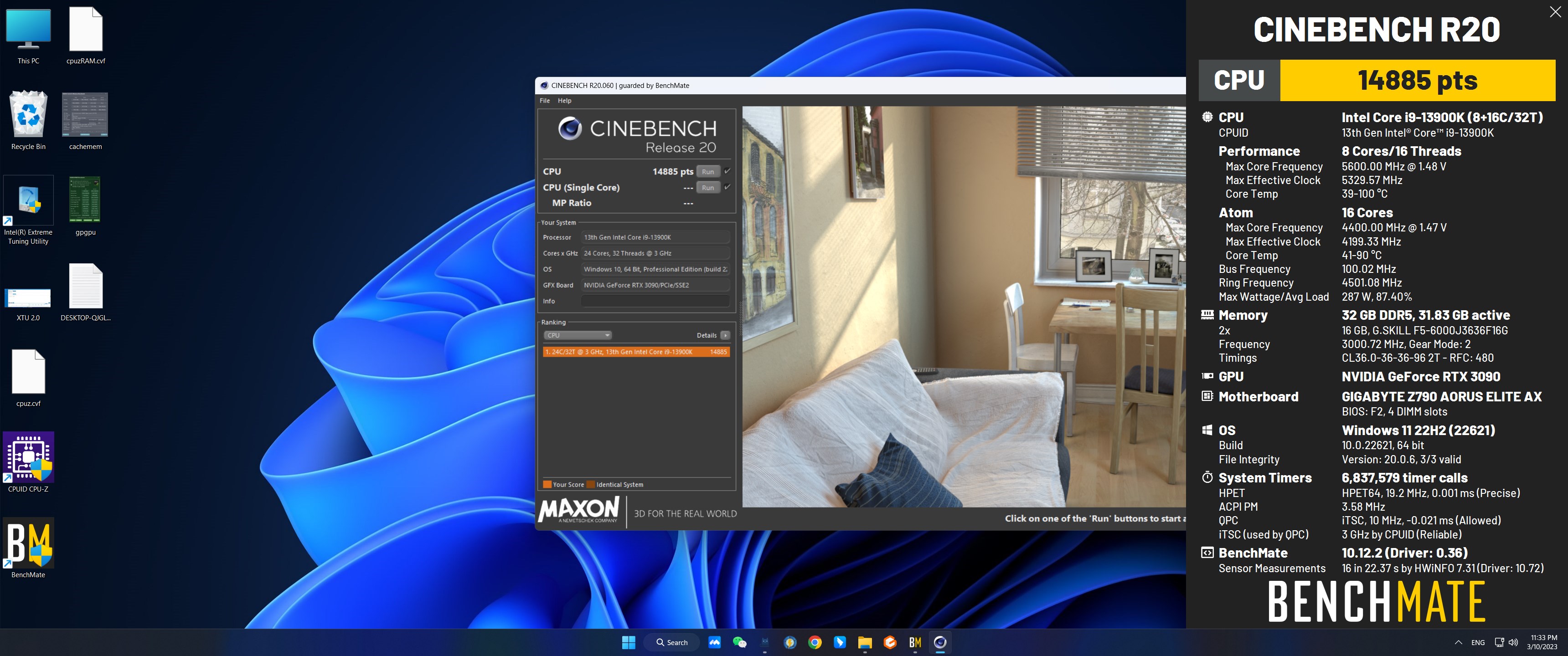Screen dimensions: 1568x656
Task: Click the 14885 pts yellow score banner
Action: click(1417, 80)
